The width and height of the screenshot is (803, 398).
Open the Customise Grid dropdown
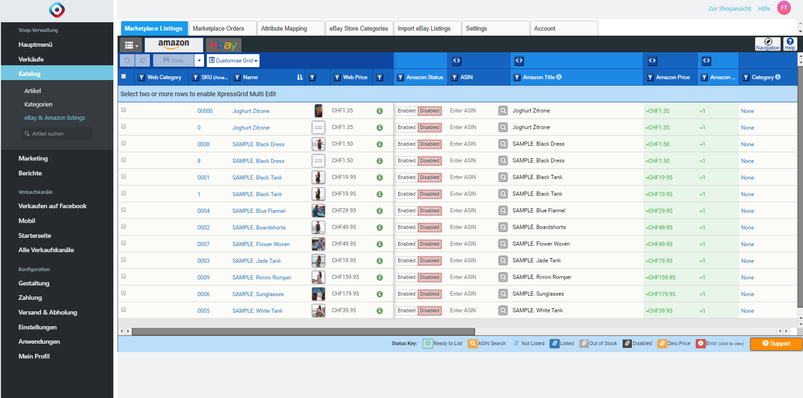(233, 60)
